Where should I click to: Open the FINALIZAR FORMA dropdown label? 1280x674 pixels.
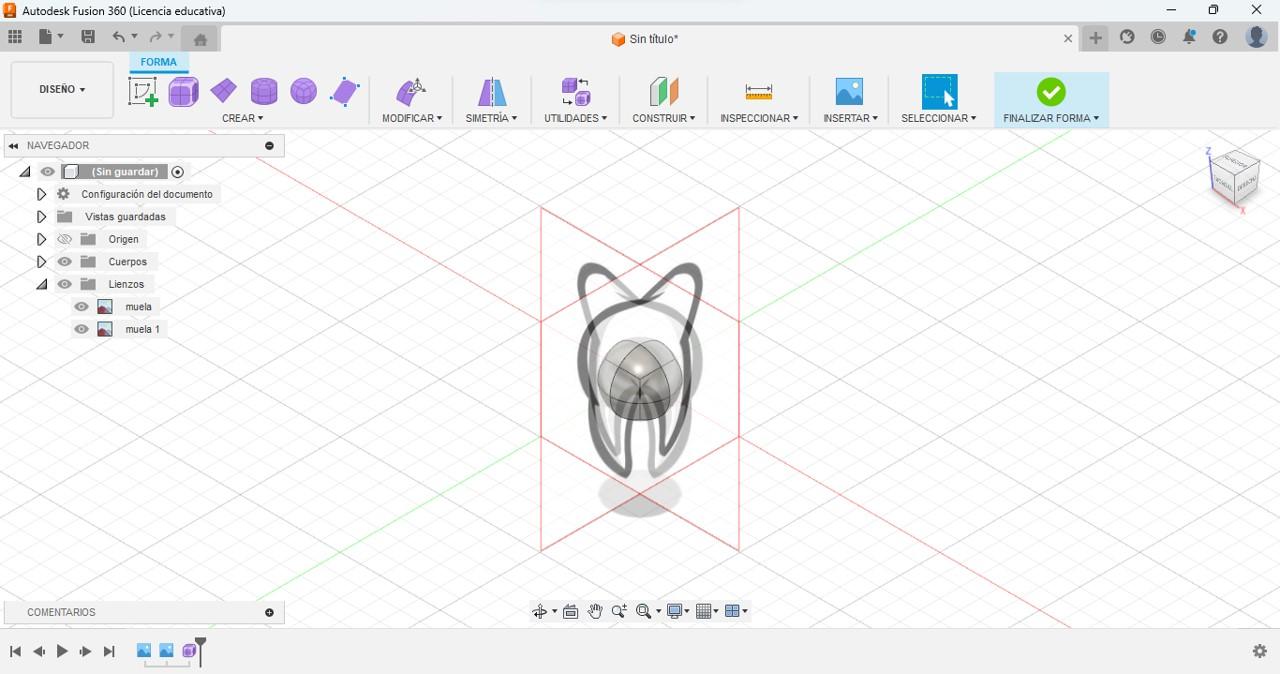[x=1051, y=118]
